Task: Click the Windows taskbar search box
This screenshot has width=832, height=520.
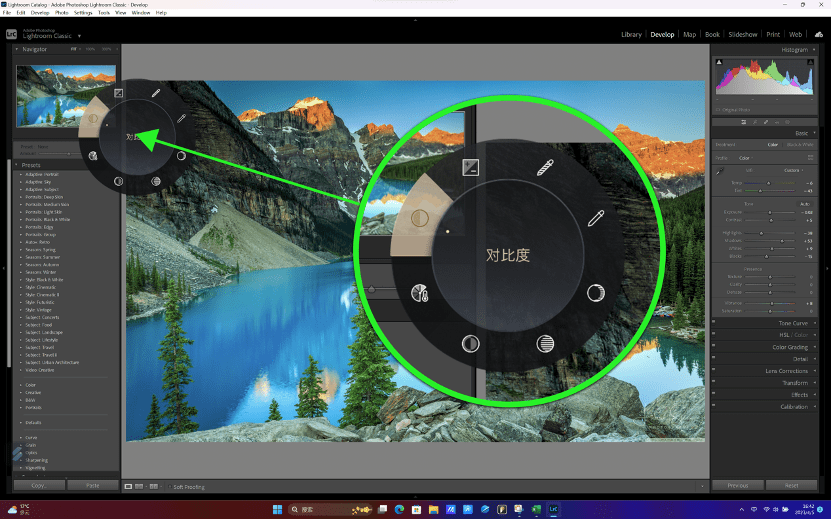Action: click(x=329, y=509)
